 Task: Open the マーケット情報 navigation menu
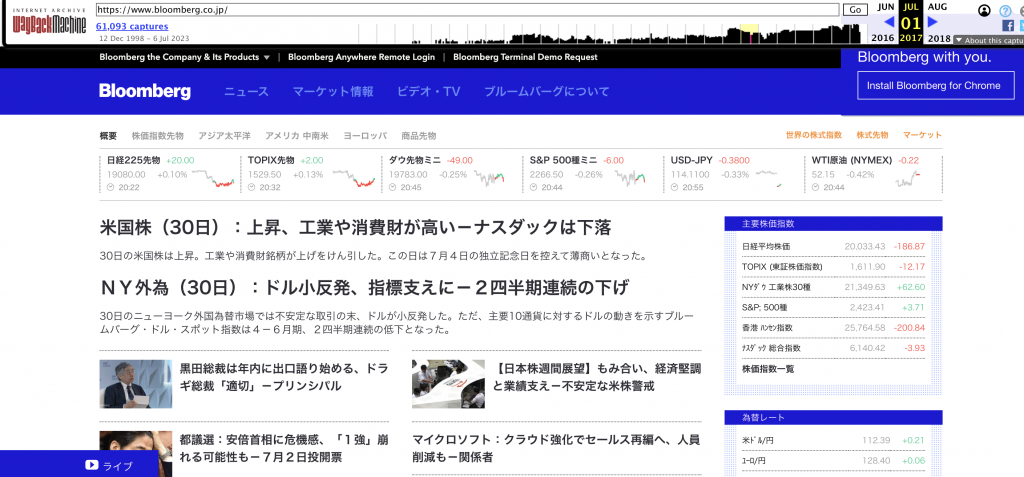(x=333, y=91)
